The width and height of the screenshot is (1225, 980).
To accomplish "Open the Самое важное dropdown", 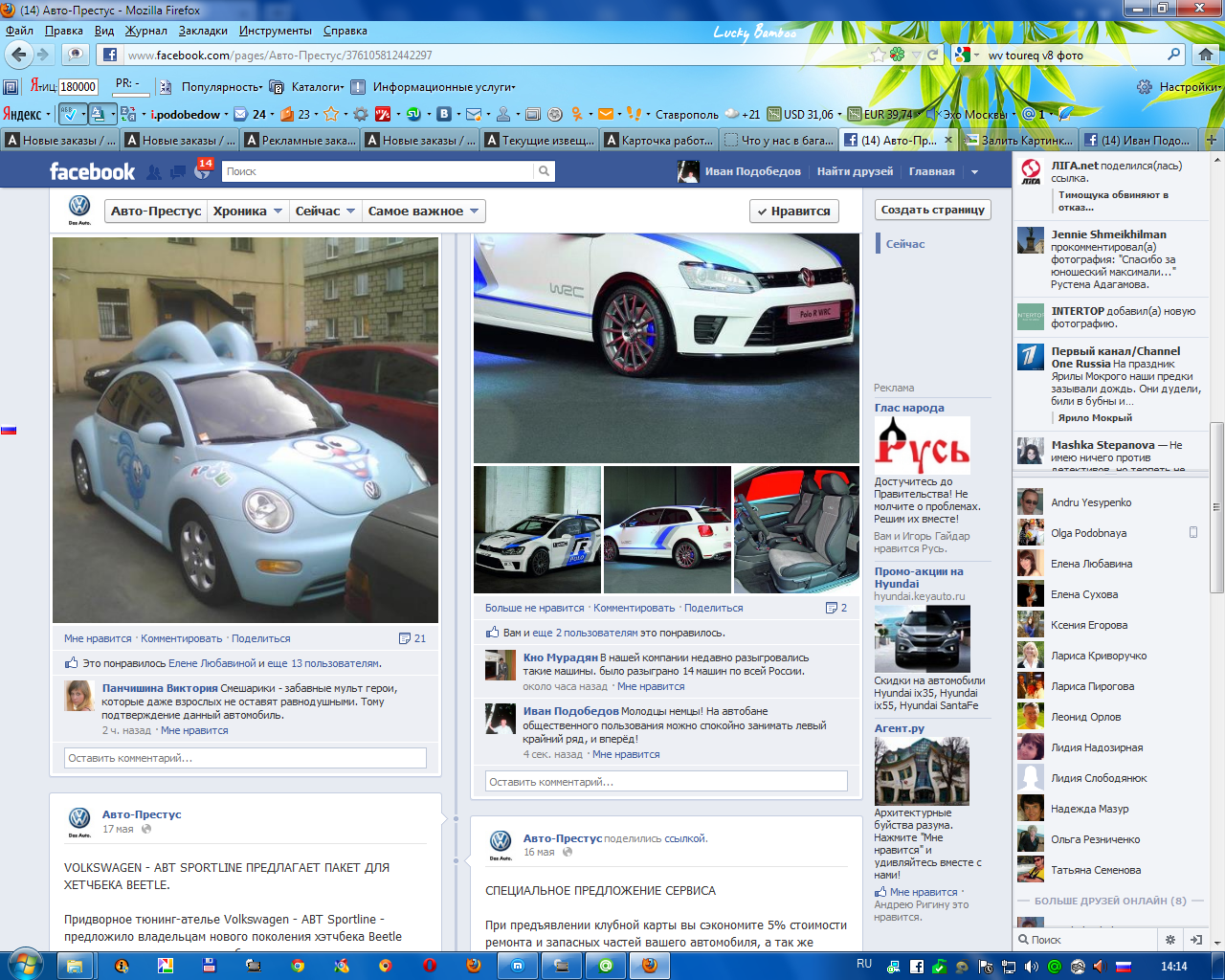I will tap(423, 212).
